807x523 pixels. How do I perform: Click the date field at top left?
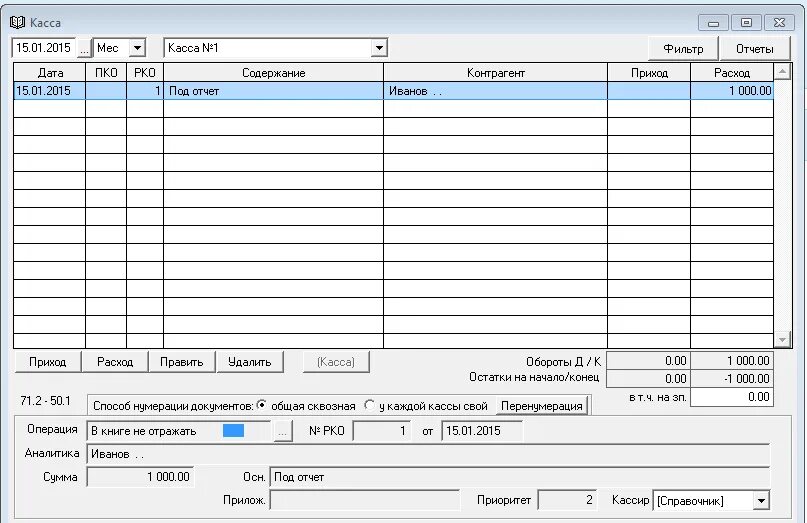pos(44,48)
